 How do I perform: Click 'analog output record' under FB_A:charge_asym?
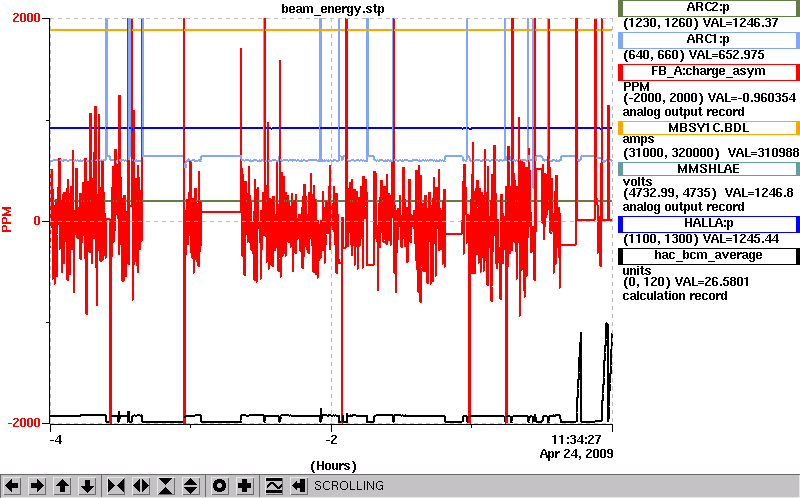[x=683, y=112]
